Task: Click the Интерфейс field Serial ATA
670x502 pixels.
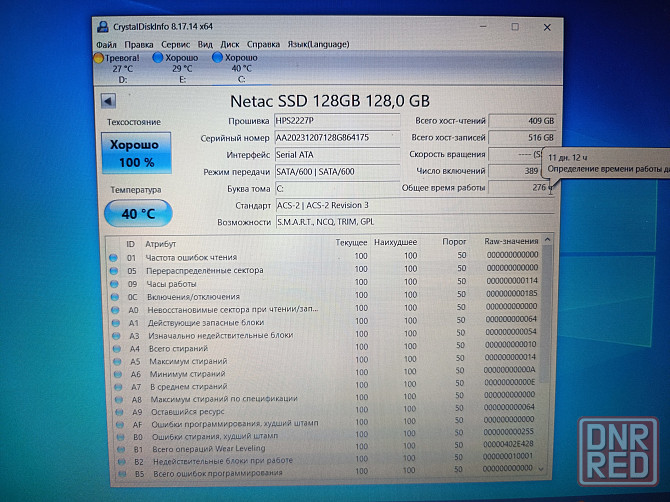Action: pos(337,155)
